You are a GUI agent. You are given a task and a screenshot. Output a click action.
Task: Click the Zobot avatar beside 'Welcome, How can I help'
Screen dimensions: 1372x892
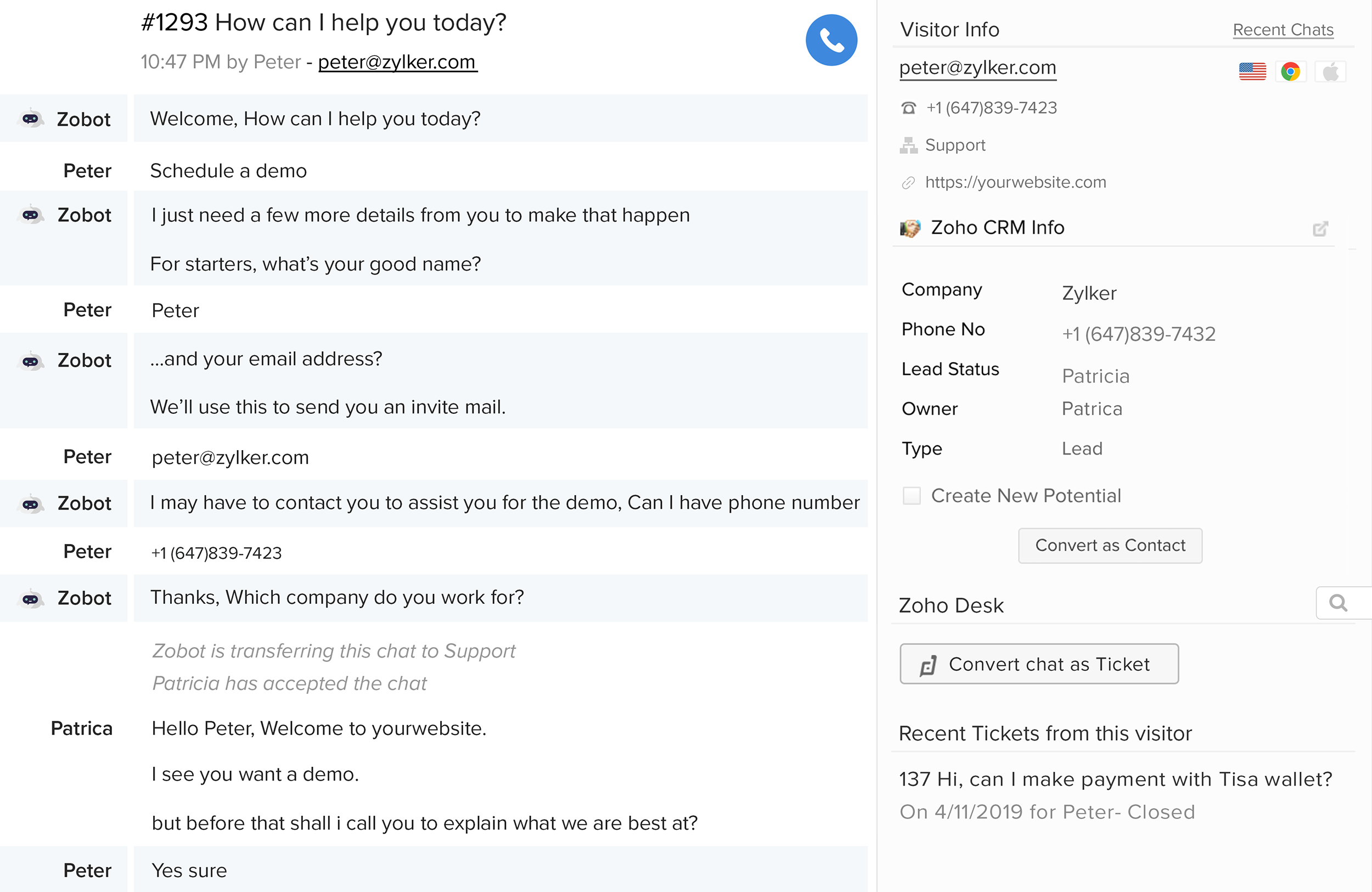31,118
